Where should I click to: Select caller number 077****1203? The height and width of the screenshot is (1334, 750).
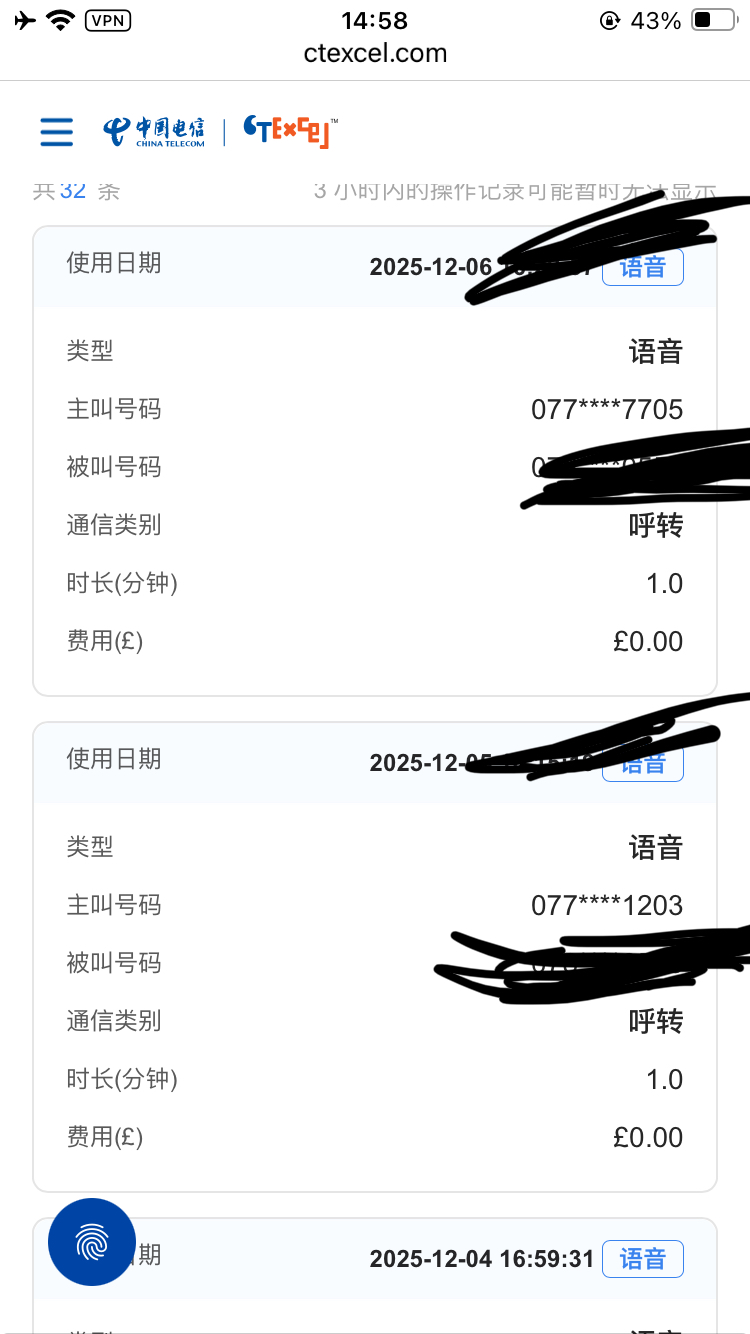[607, 905]
